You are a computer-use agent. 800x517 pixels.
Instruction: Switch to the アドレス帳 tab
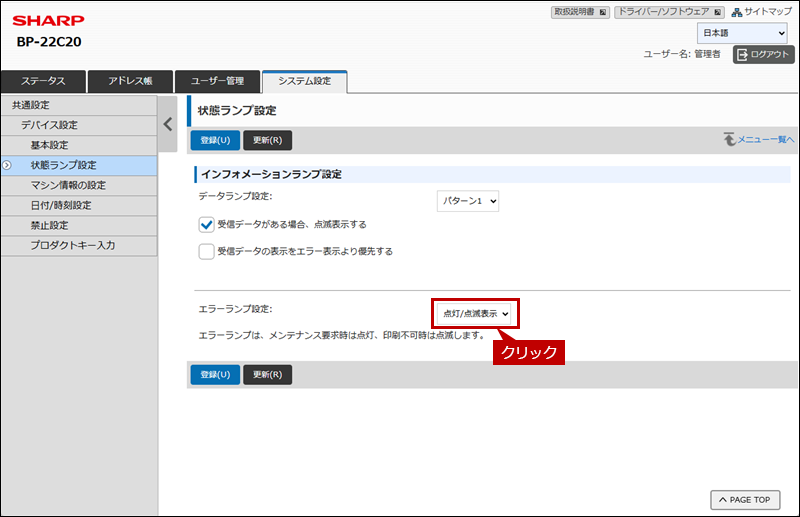click(x=130, y=81)
